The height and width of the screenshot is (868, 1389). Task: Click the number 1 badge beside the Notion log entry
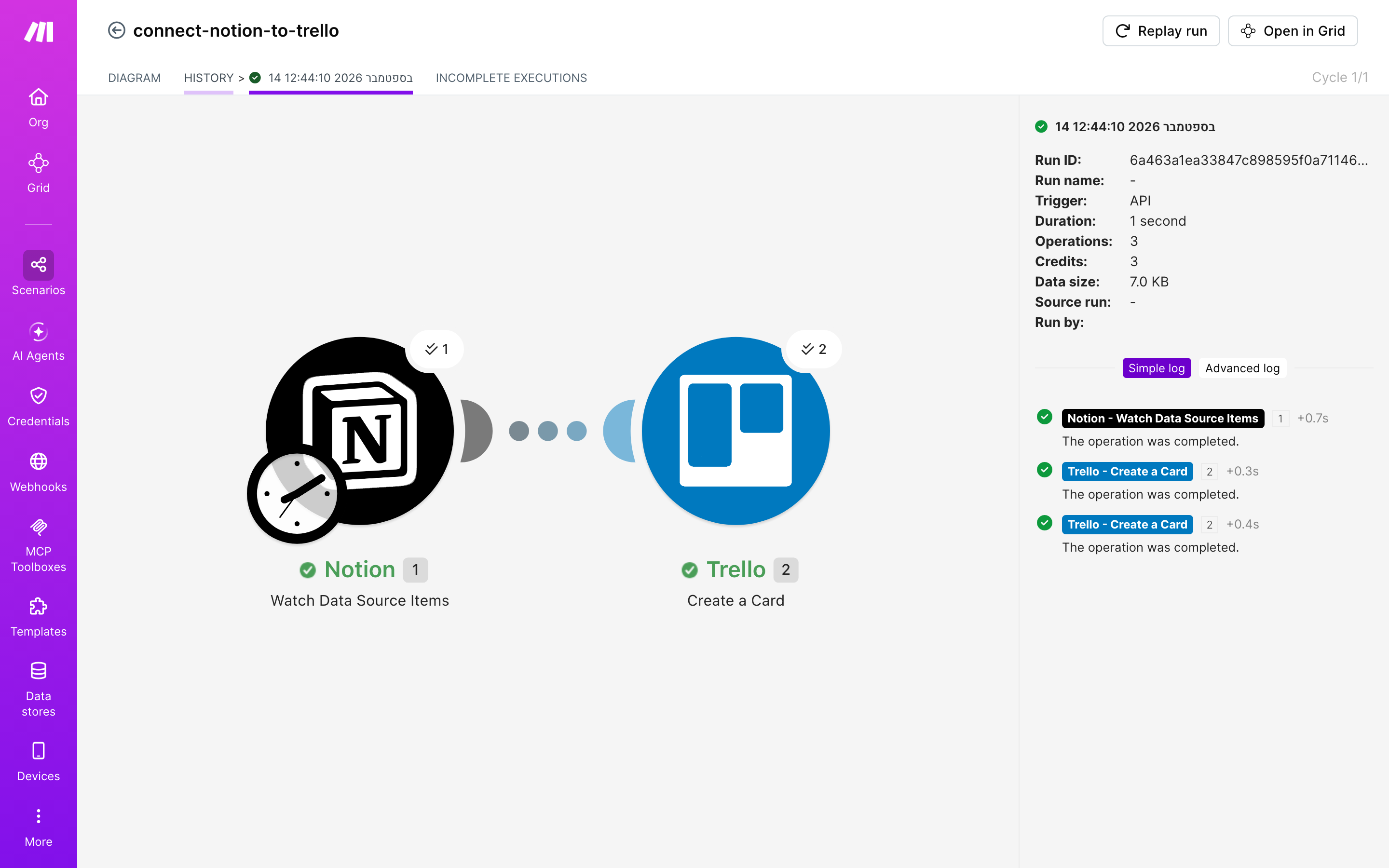[x=1280, y=419]
